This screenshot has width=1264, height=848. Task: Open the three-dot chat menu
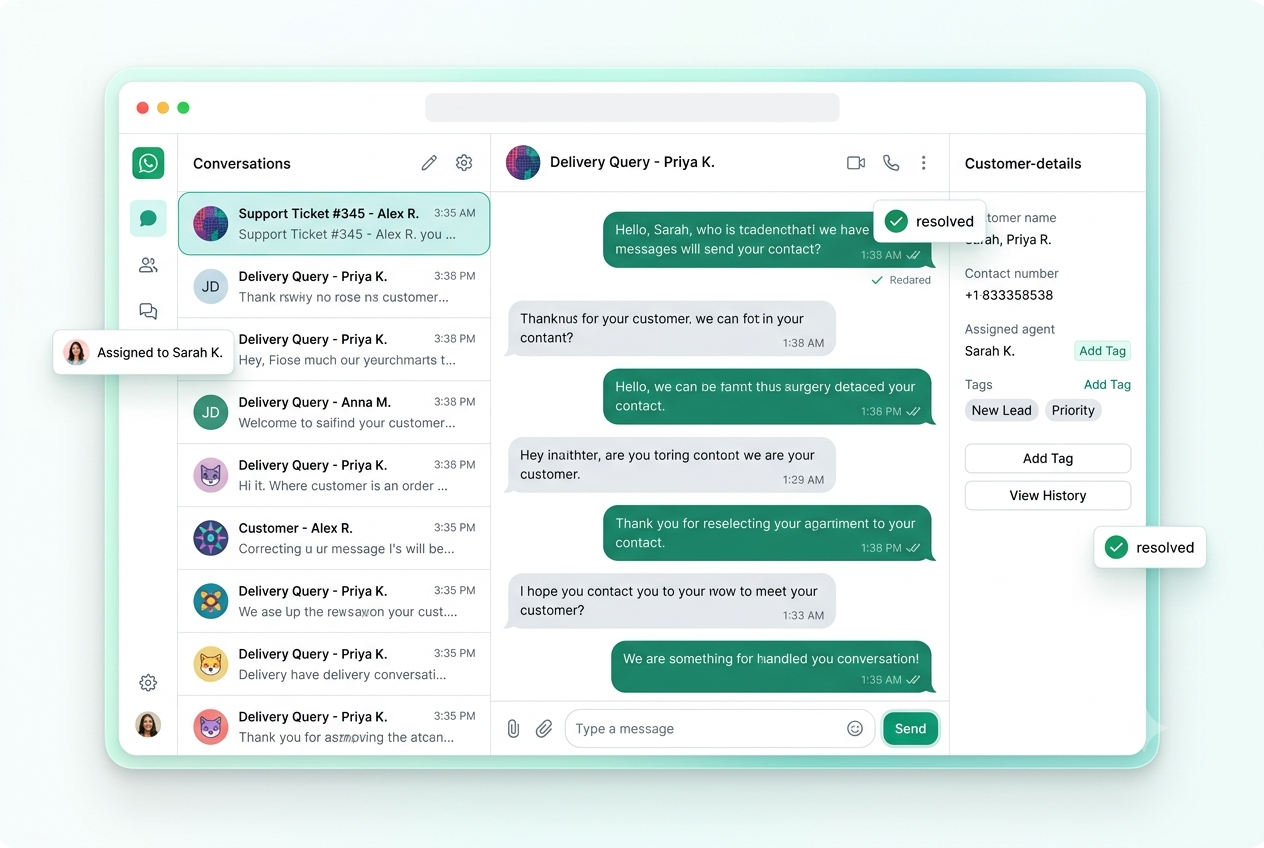click(x=924, y=163)
